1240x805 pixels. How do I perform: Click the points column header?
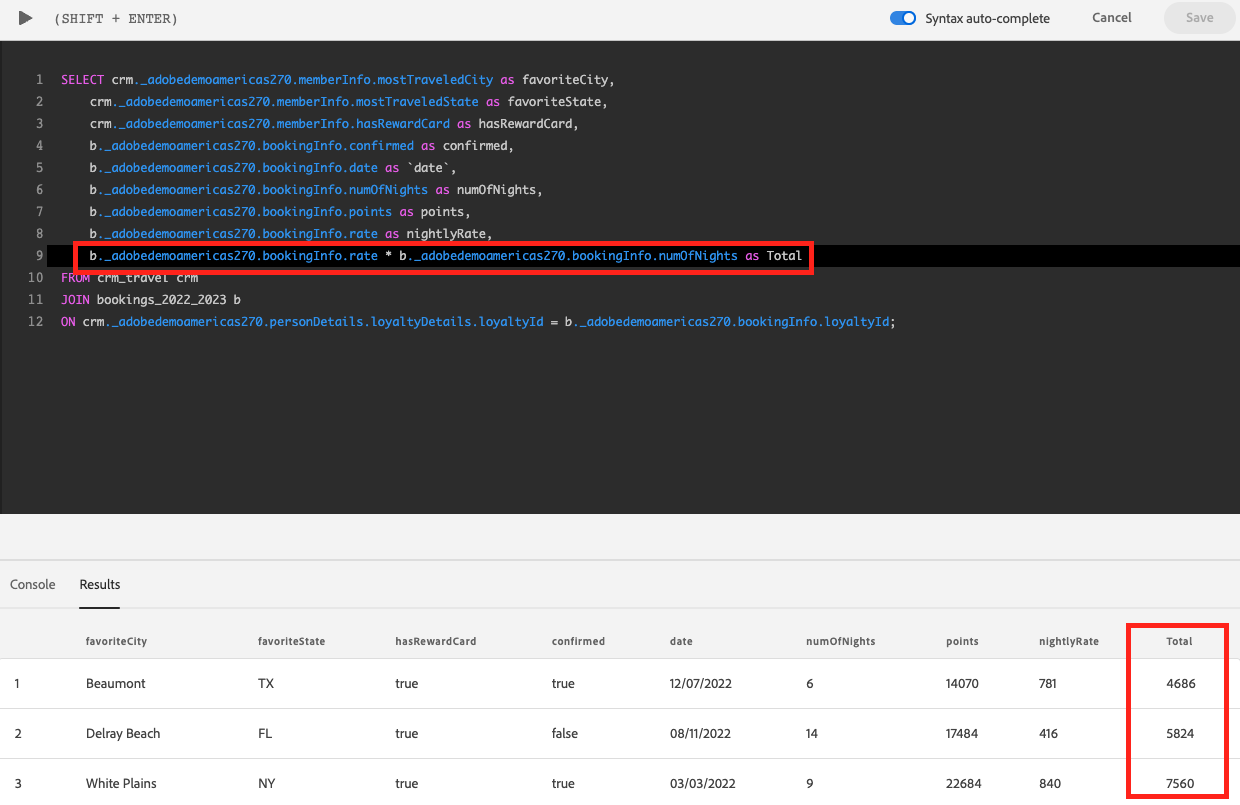click(x=962, y=641)
